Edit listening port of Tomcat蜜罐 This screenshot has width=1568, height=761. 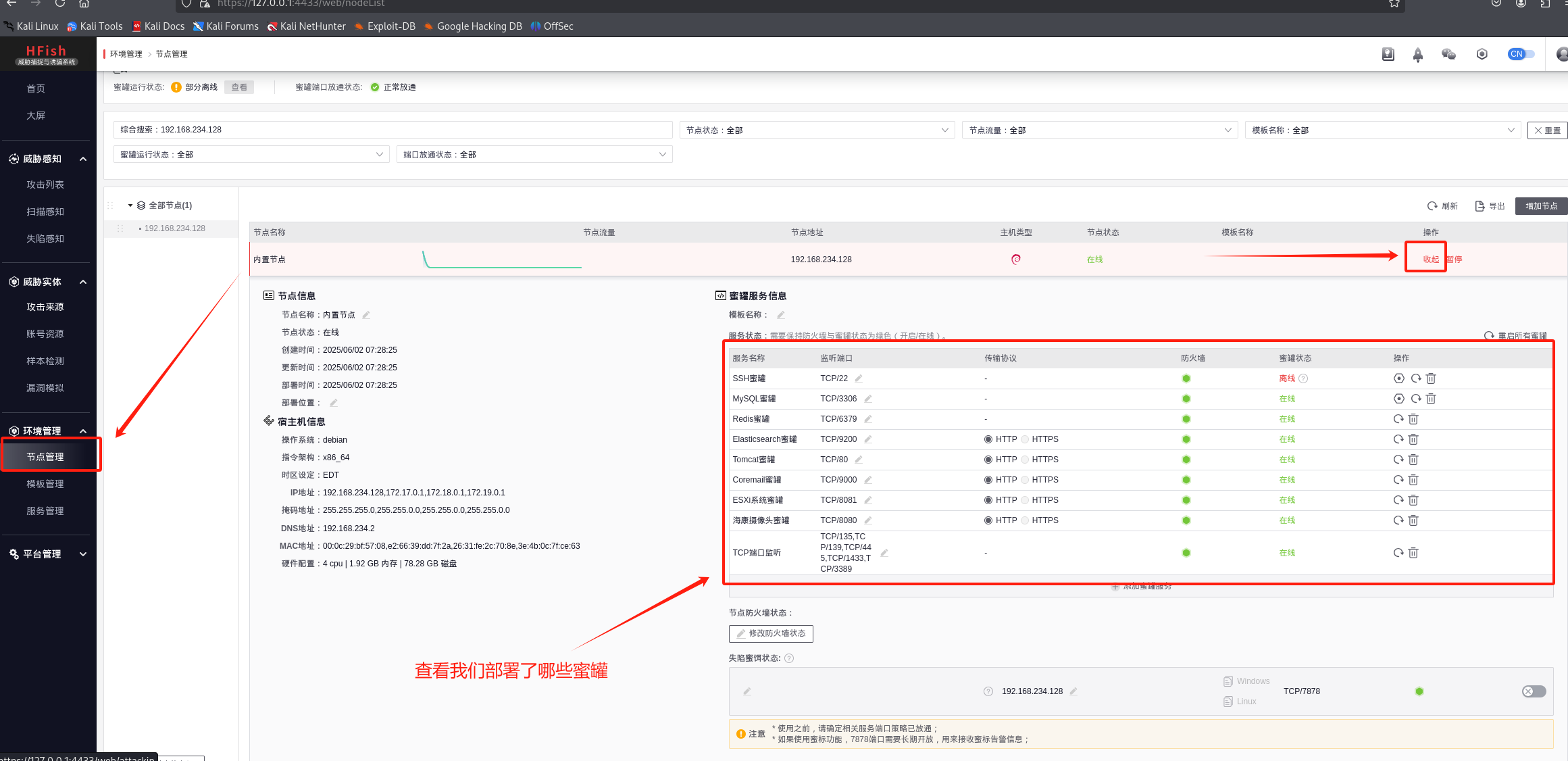pos(859,460)
